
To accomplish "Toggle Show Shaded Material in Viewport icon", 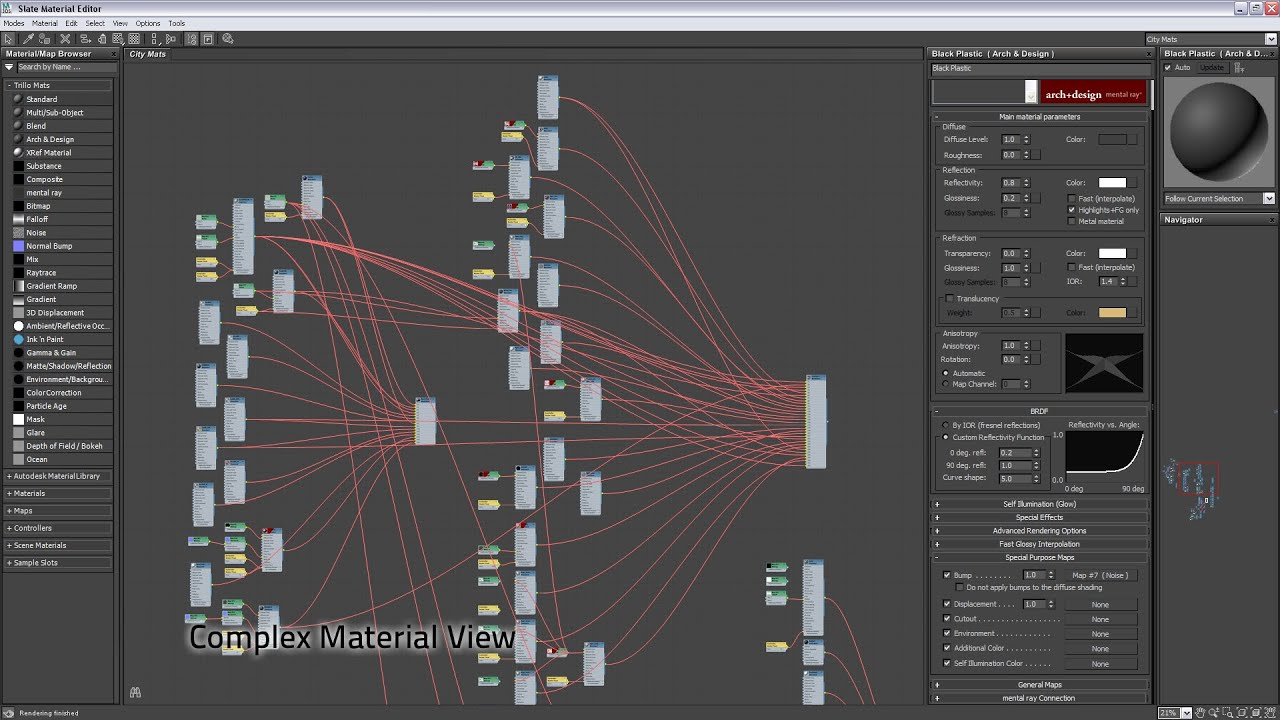I will click(x=118, y=38).
